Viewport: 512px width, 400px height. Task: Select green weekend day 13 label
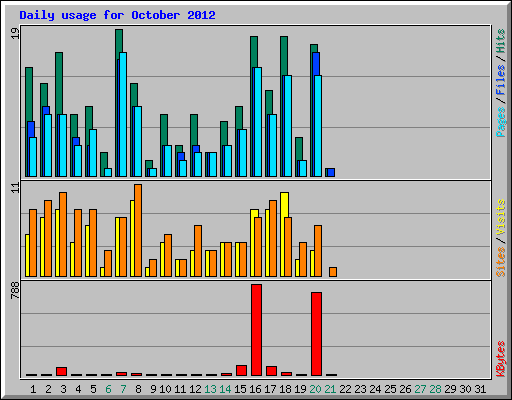(210, 389)
